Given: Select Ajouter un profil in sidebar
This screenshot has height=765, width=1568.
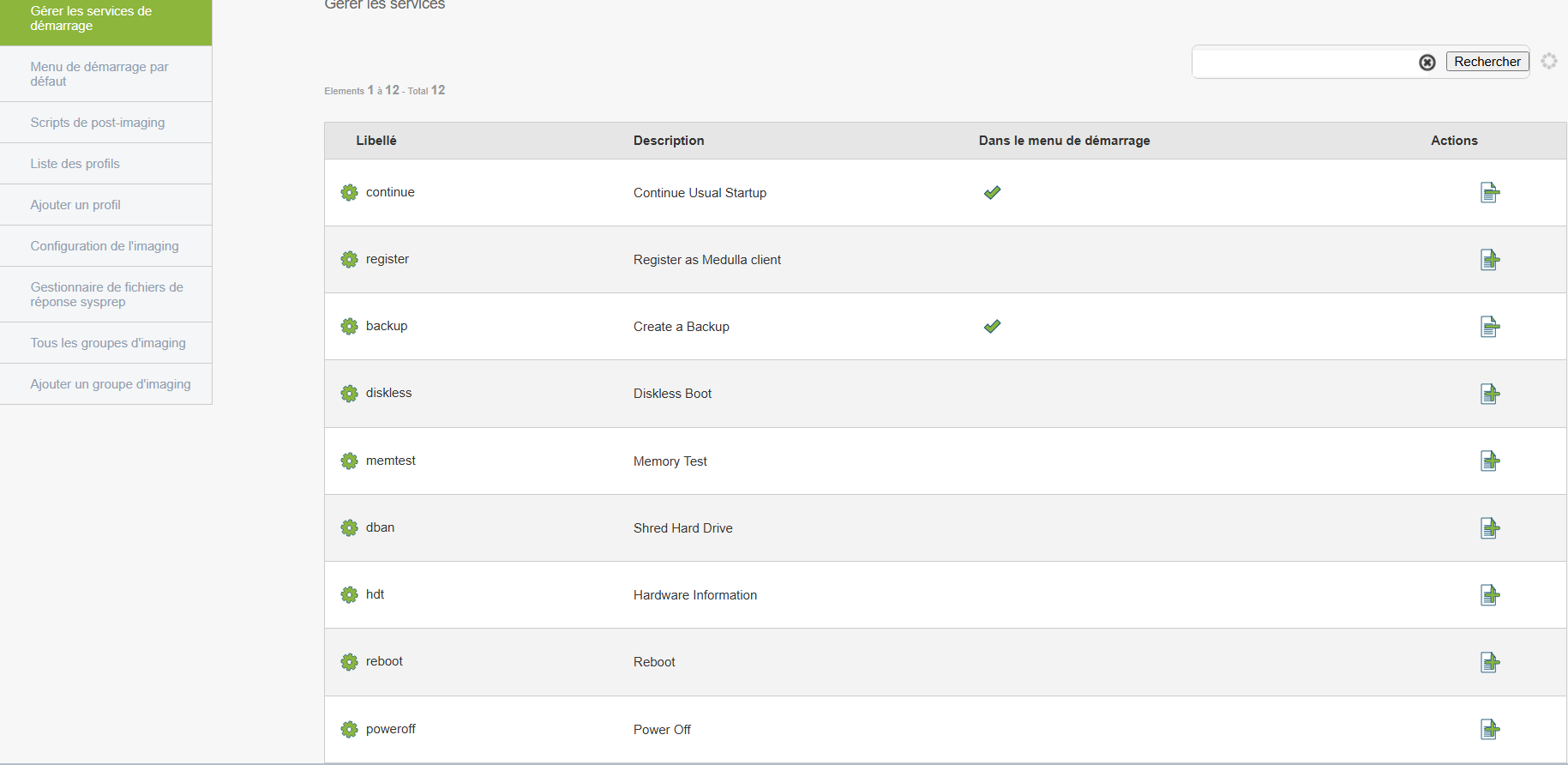Looking at the screenshot, I should pos(106,205).
